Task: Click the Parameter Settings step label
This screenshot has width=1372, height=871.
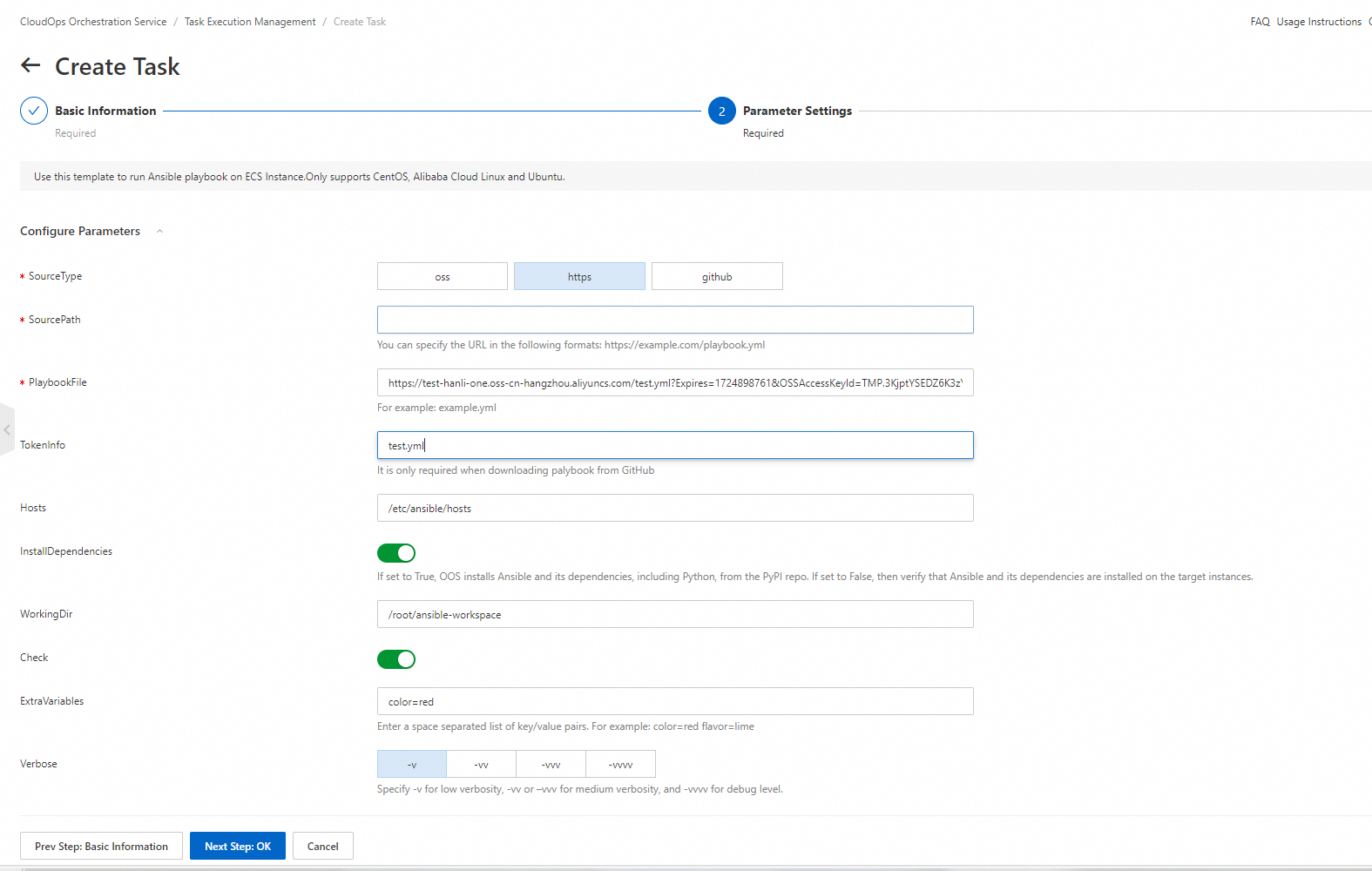Action: coord(797,111)
